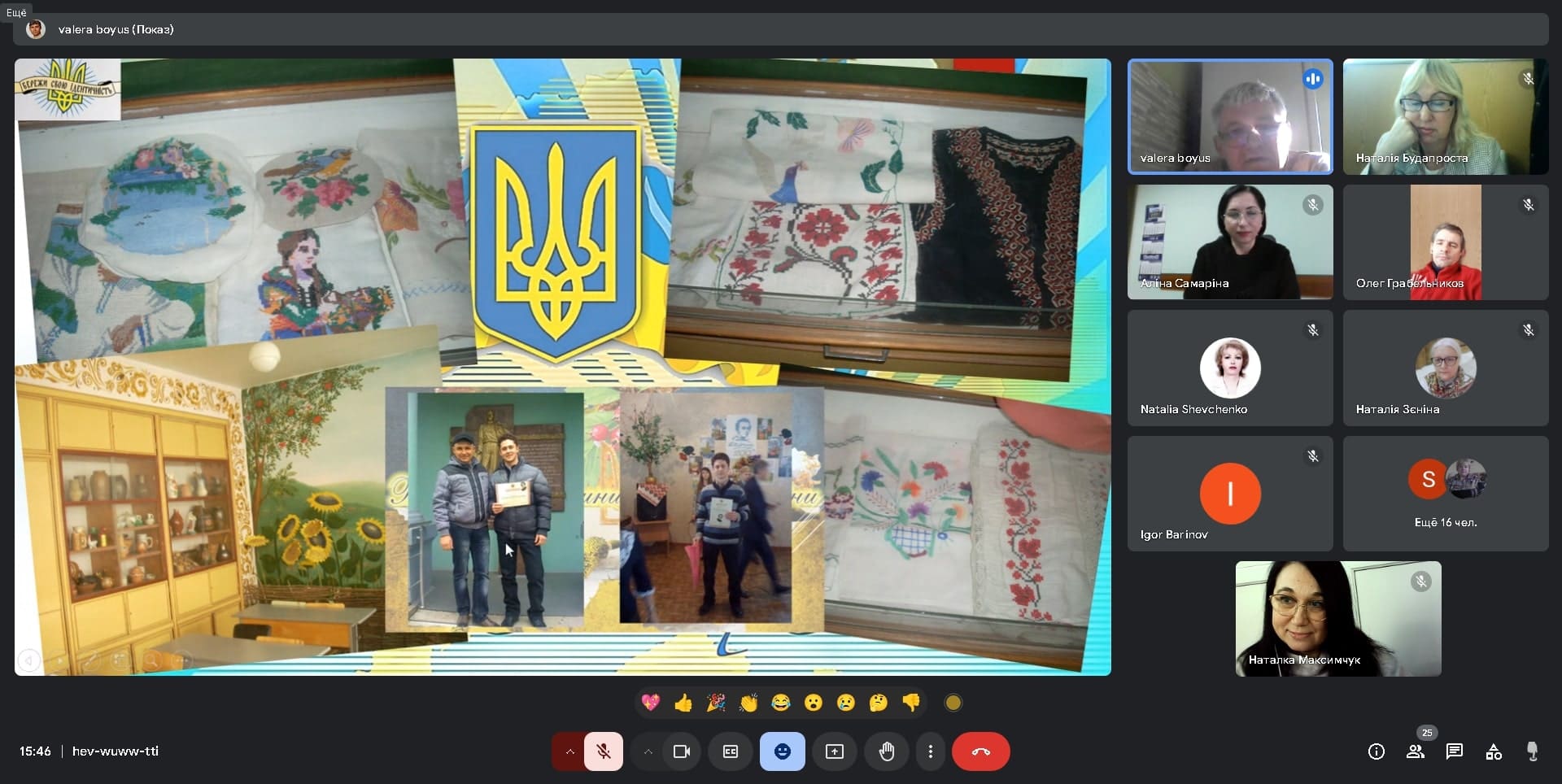The width and height of the screenshot is (1562, 784).
Task: Send the party popper reaction
Action: tap(716, 703)
